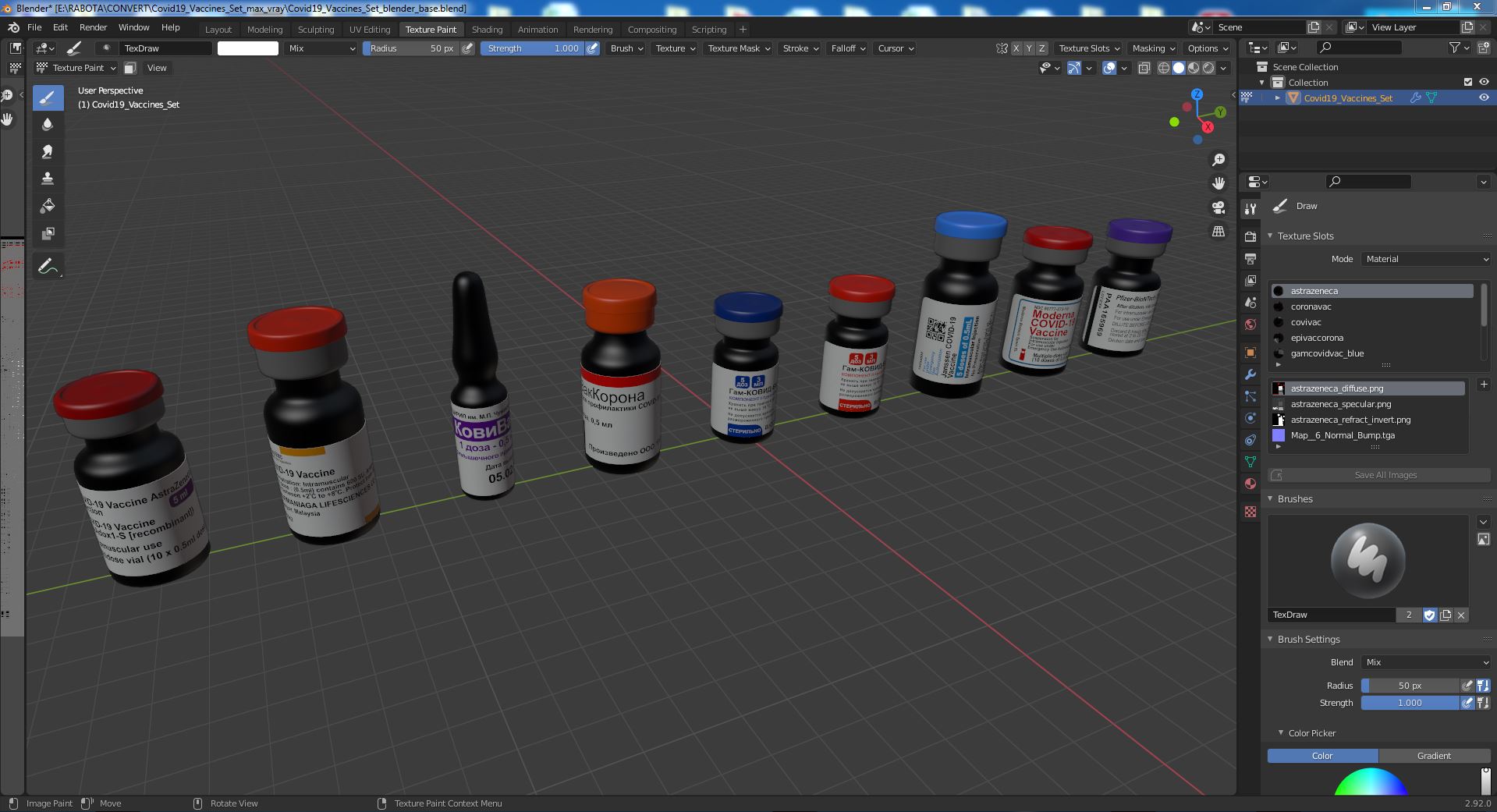Open the View Layer properties tab
The width and height of the screenshot is (1497, 812).
pyautogui.click(x=1250, y=280)
